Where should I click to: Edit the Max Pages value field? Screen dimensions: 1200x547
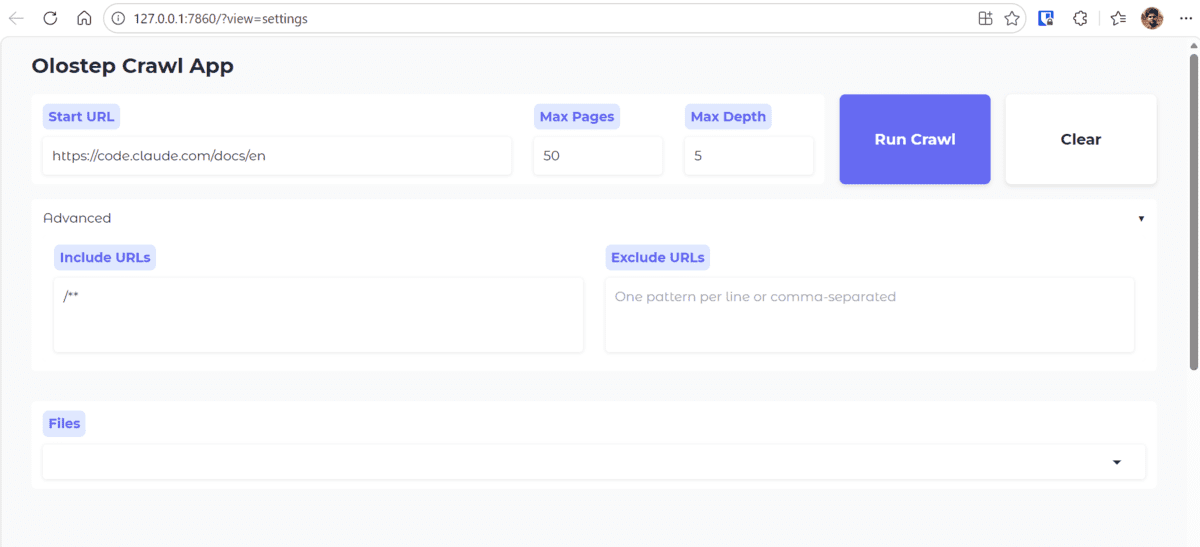tap(598, 156)
